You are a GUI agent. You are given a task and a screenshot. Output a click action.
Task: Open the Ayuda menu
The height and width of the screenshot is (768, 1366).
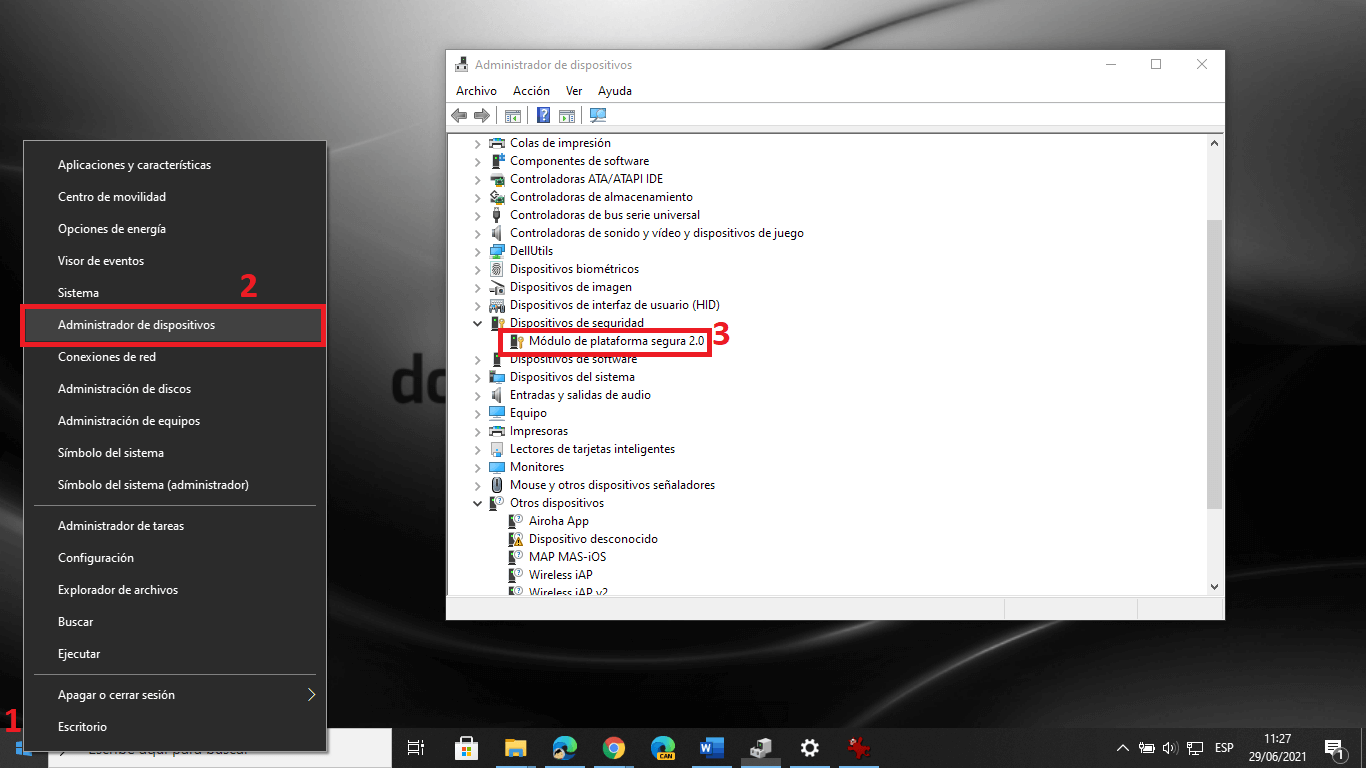pyautogui.click(x=615, y=91)
